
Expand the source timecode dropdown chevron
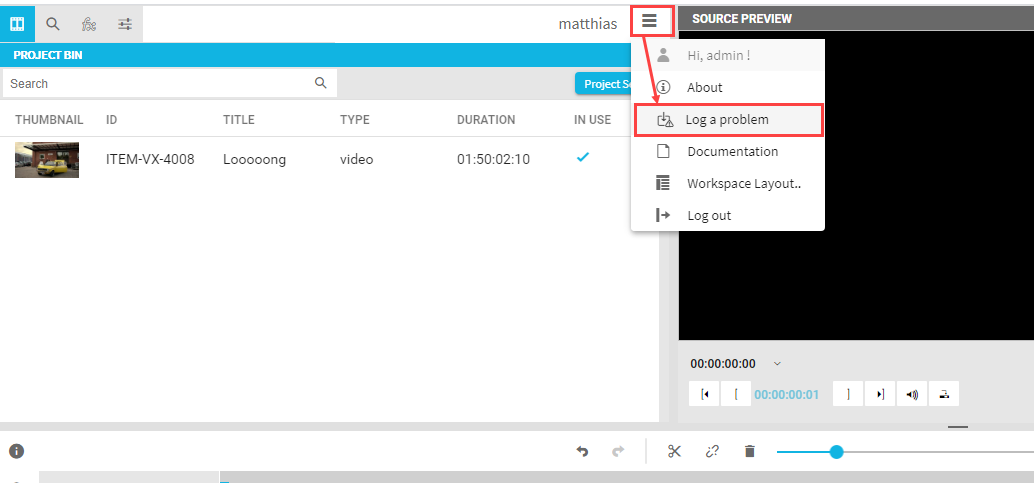pyautogui.click(x=778, y=364)
